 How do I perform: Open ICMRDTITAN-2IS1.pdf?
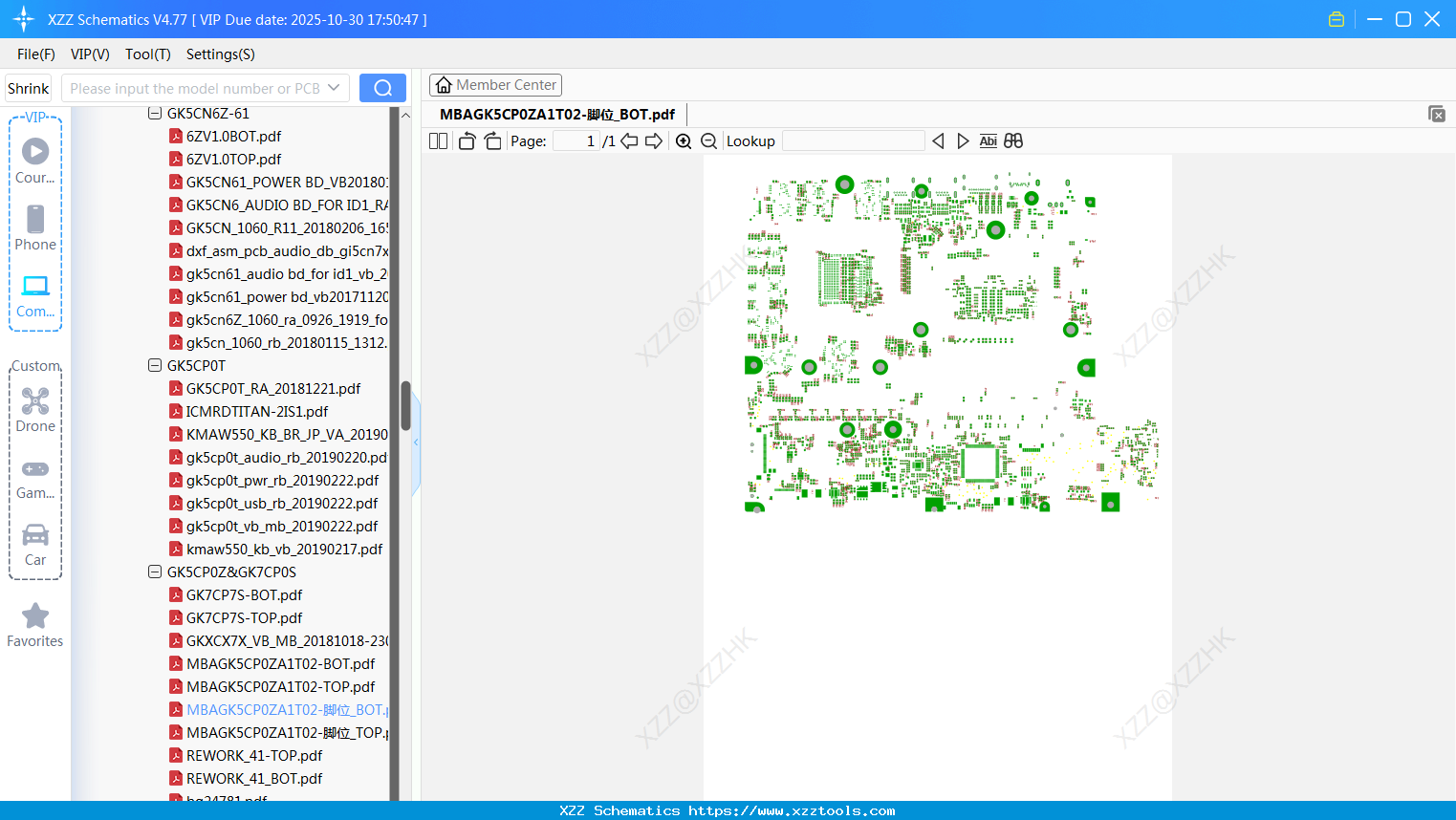coord(257,411)
